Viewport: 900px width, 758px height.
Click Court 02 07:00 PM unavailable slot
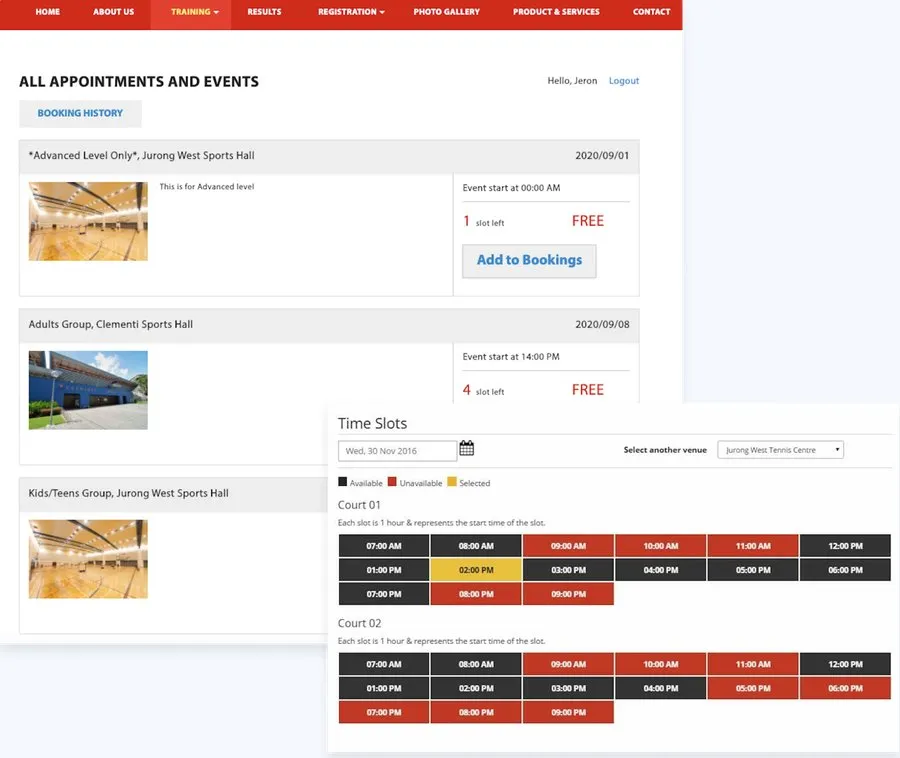(384, 712)
